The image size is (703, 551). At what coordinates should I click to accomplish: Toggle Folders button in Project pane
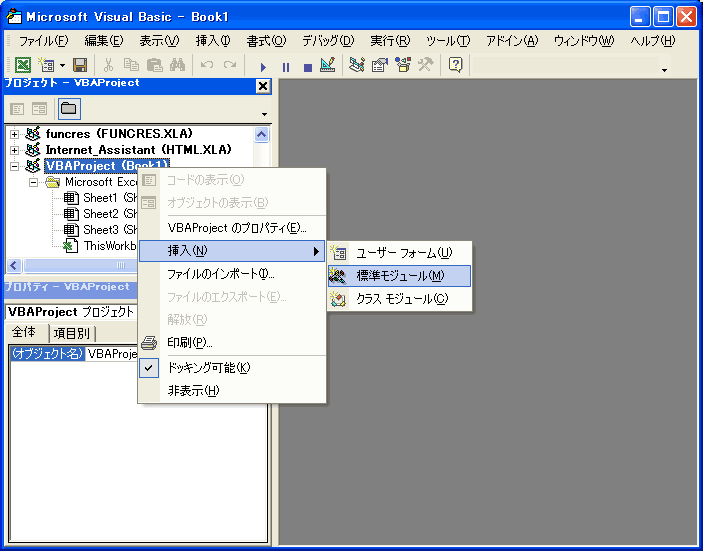[69, 108]
